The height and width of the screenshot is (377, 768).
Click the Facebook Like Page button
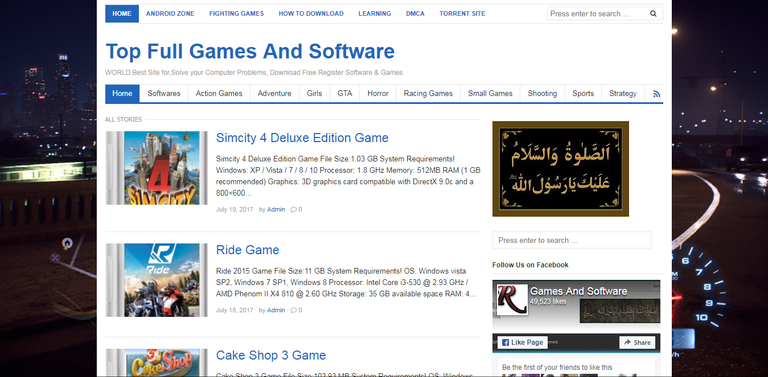point(522,342)
